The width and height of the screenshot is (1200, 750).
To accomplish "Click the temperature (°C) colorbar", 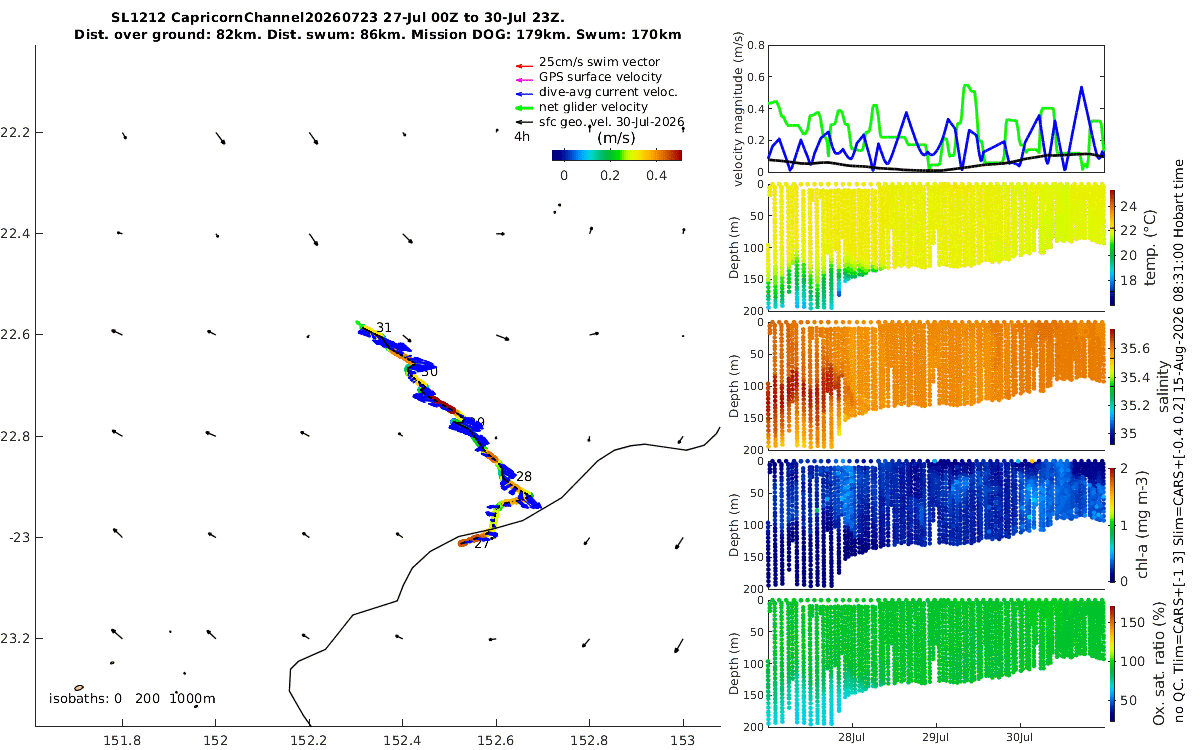I will click(x=1115, y=246).
